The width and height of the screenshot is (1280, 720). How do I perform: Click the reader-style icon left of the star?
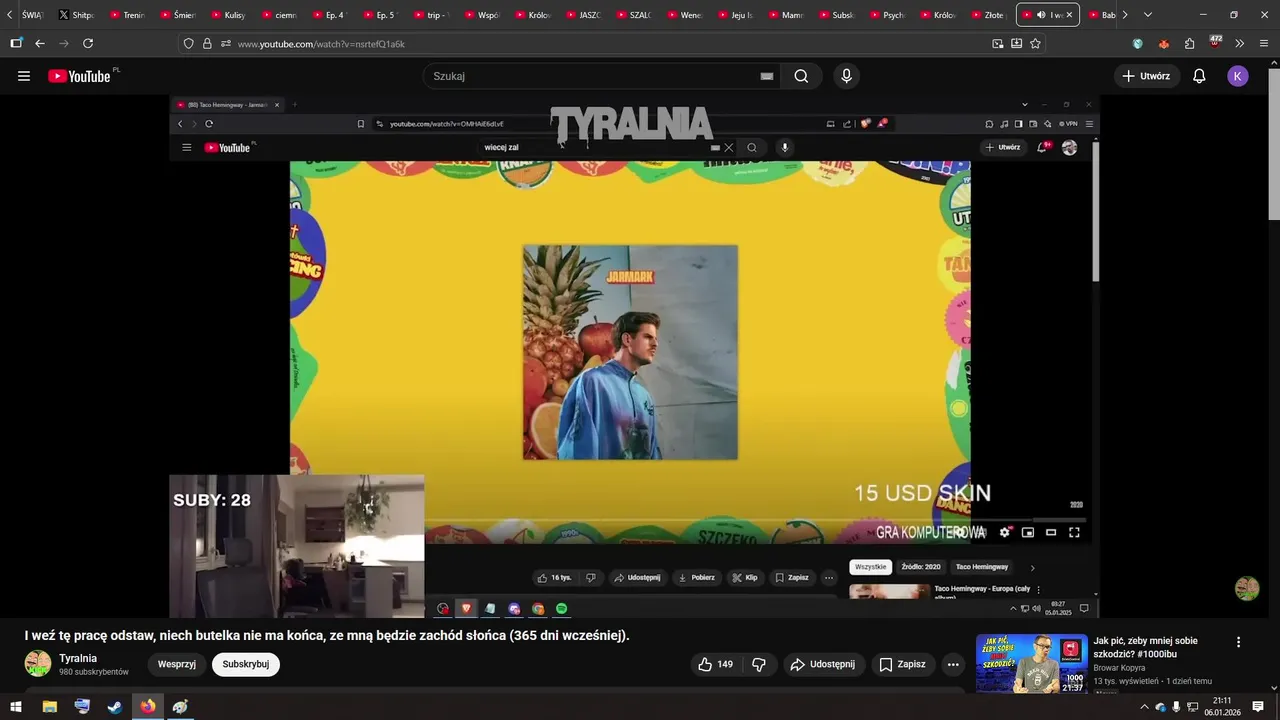1016,44
